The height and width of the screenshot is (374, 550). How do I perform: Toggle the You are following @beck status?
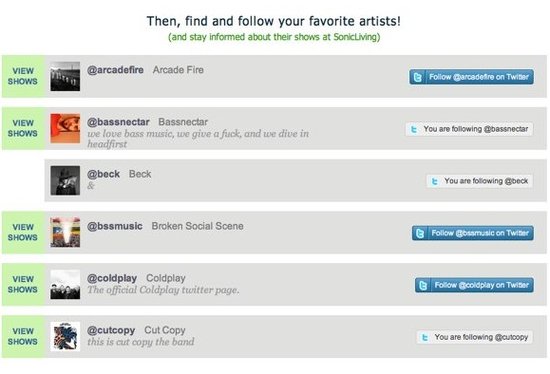[x=479, y=181]
